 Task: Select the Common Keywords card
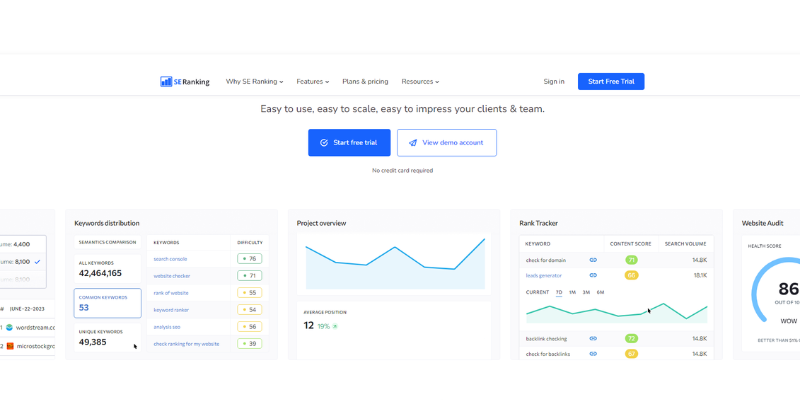107,303
